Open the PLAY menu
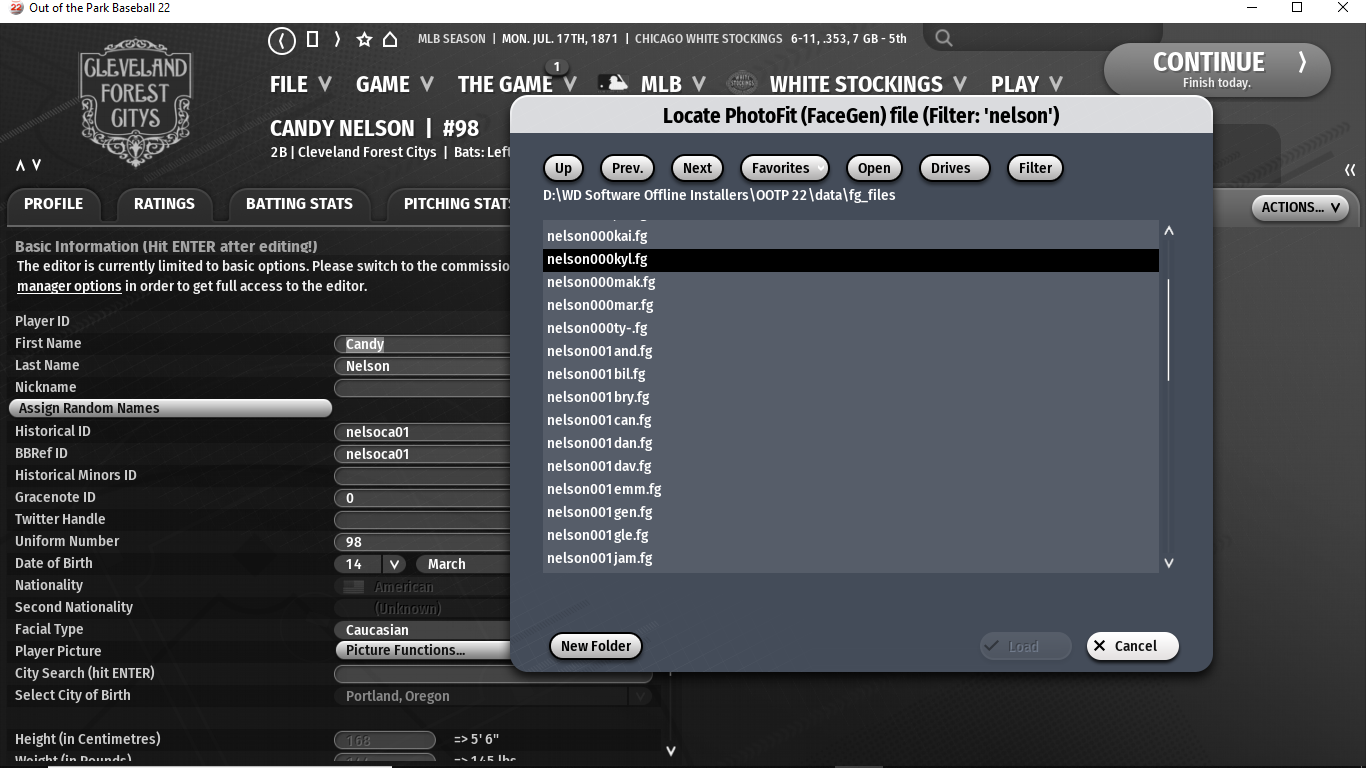The width and height of the screenshot is (1366, 768). (x=1026, y=84)
